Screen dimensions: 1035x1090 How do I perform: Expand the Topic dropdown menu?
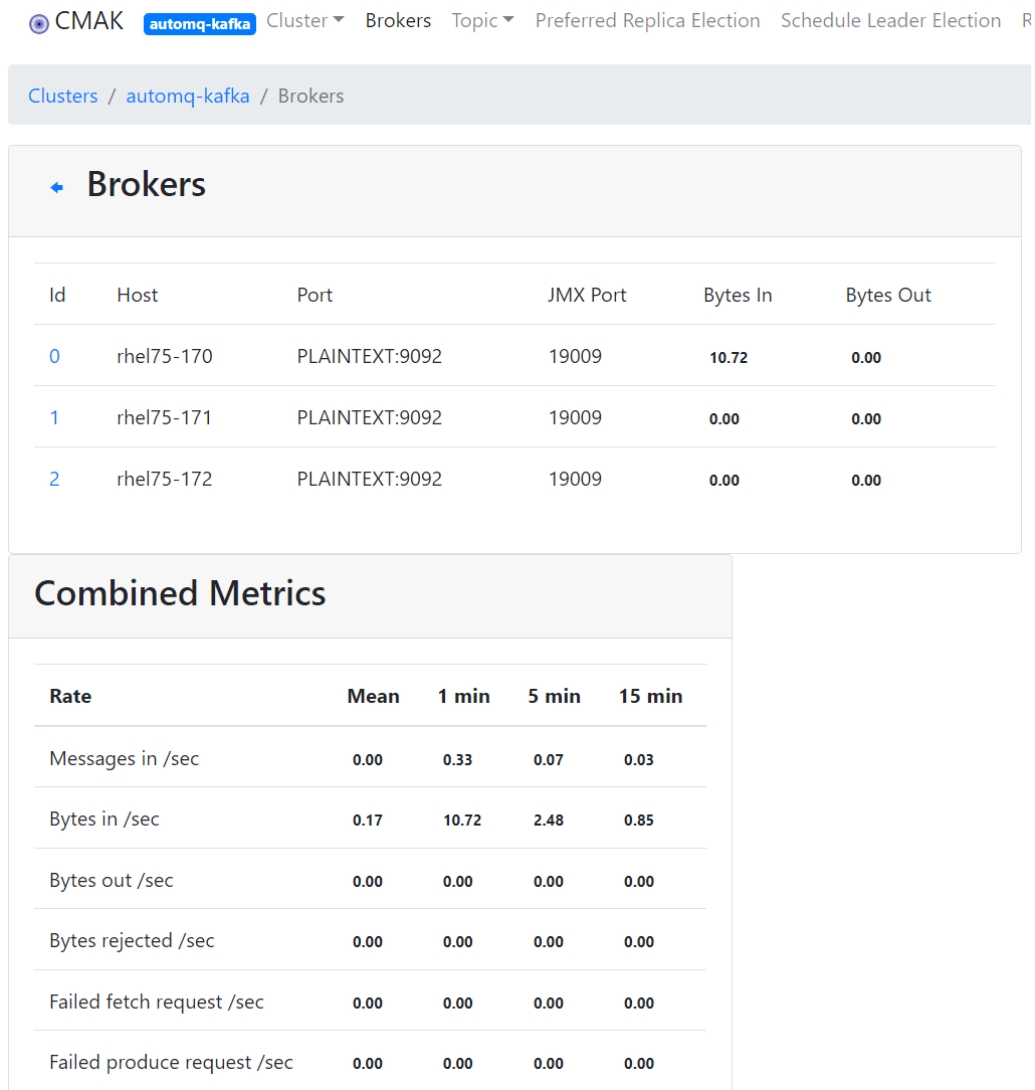(482, 21)
